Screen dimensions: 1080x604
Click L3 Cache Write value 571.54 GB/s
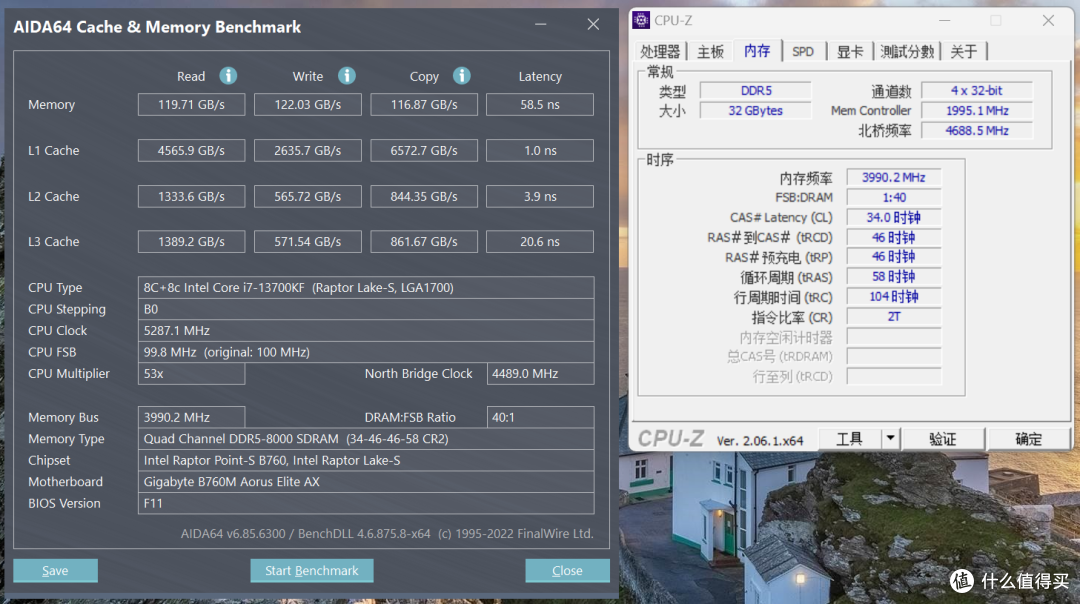pos(308,242)
